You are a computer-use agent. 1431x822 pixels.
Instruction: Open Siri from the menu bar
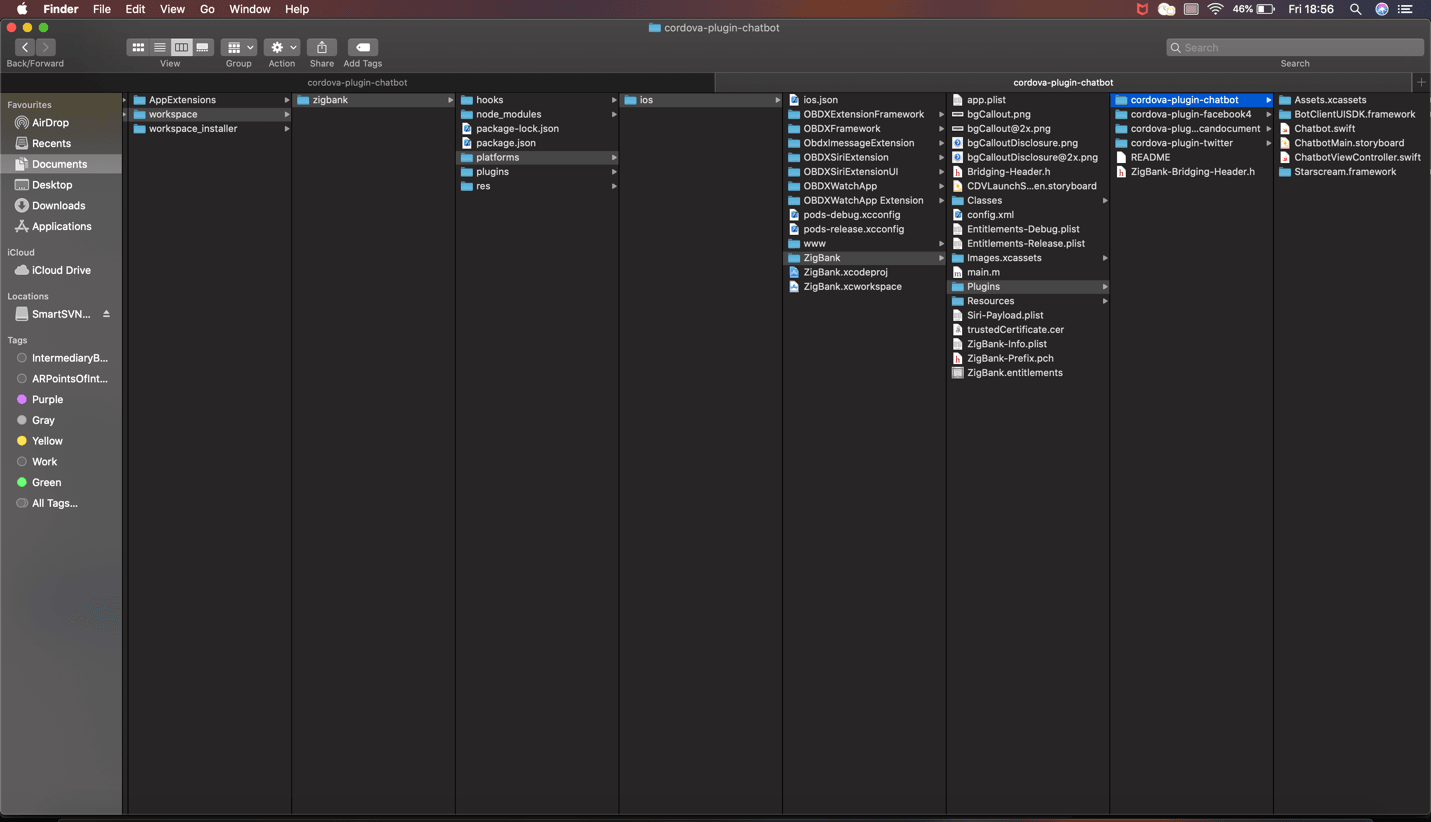(1382, 9)
